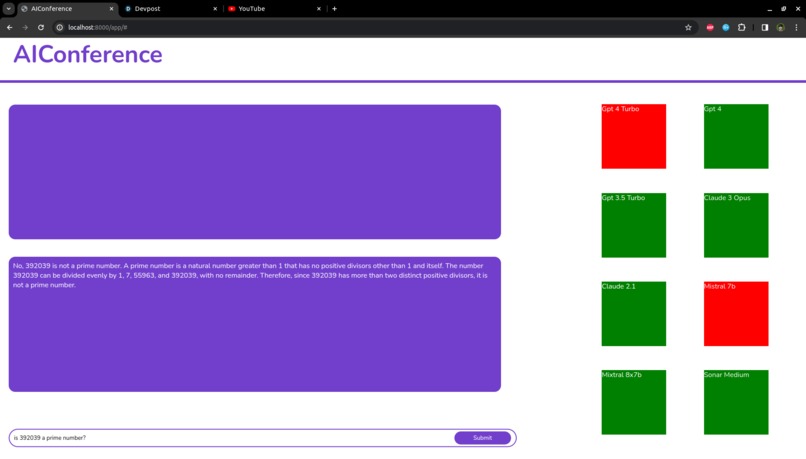Select the Claude 3 Opus tile
The height and width of the screenshot is (459, 806).
pyautogui.click(x=736, y=225)
